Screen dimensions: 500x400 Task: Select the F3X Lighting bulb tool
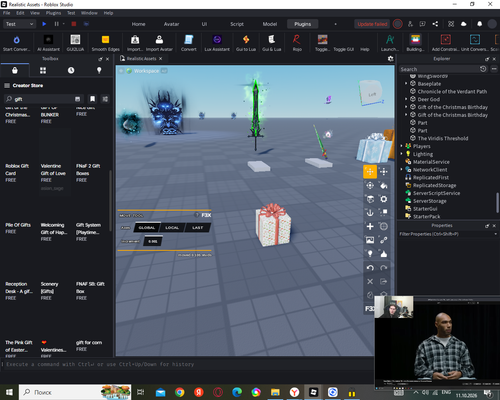[x=370, y=254]
